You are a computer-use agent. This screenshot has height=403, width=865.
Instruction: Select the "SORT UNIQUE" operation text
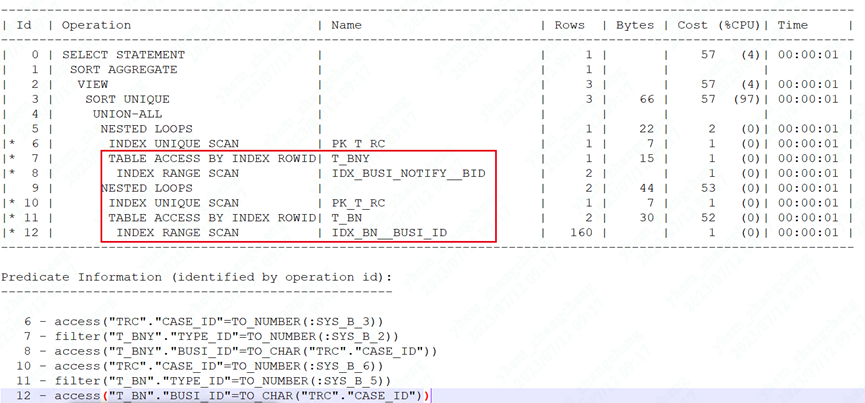click(x=127, y=100)
